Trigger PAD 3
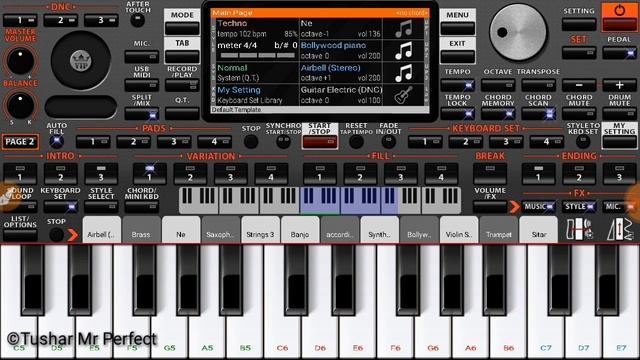The height and width of the screenshot is (360, 640). tap(174, 142)
